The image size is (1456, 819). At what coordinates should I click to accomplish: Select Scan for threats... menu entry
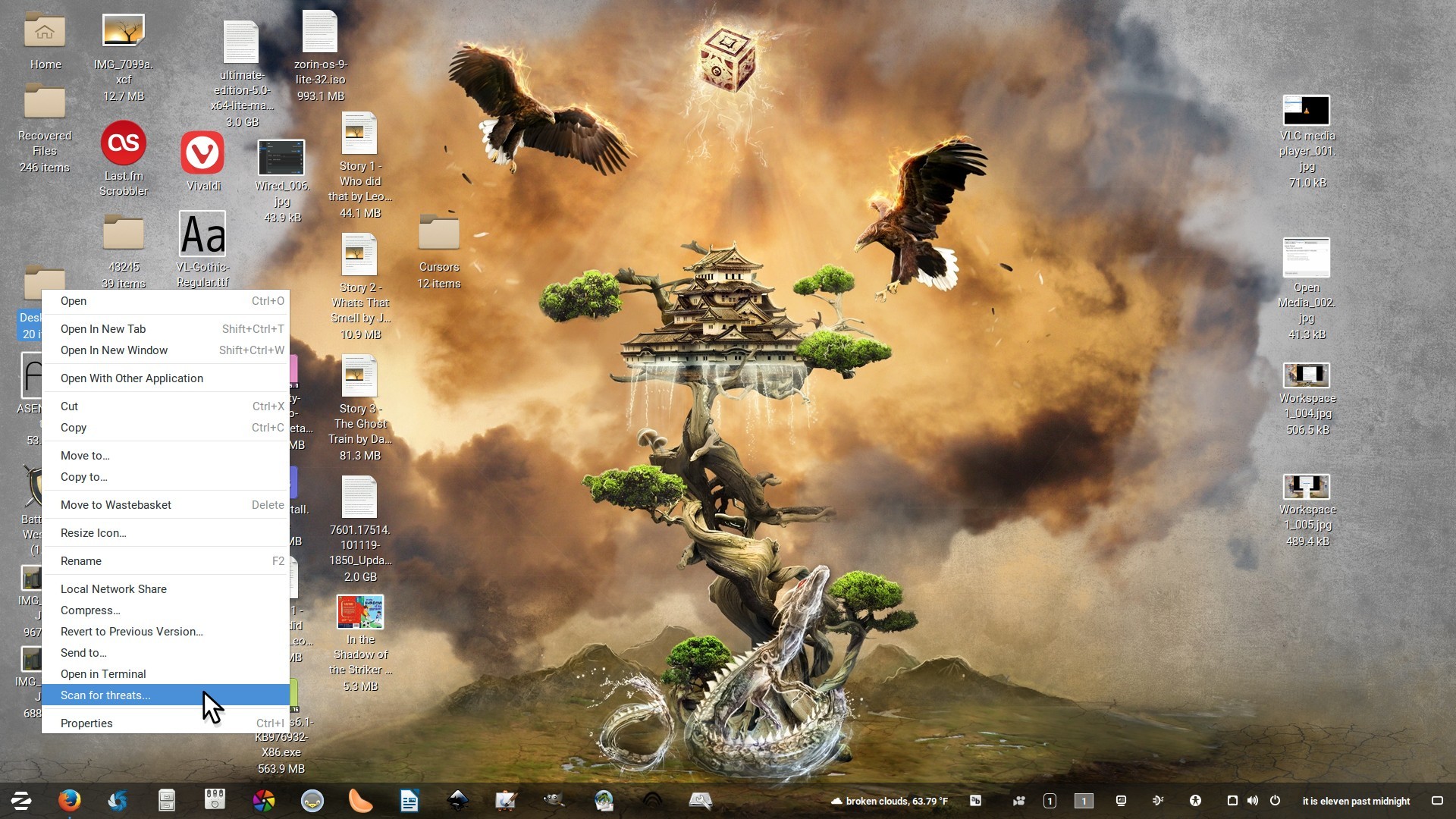[105, 695]
